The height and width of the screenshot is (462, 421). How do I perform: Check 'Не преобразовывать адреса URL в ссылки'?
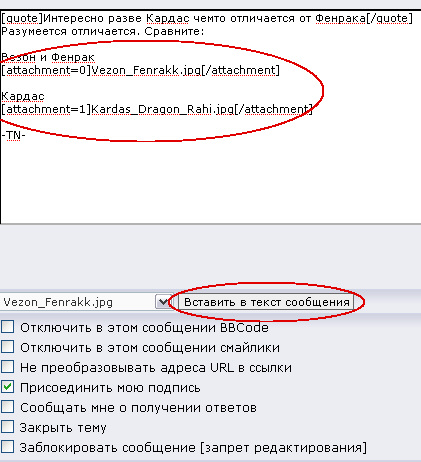(7, 367)
